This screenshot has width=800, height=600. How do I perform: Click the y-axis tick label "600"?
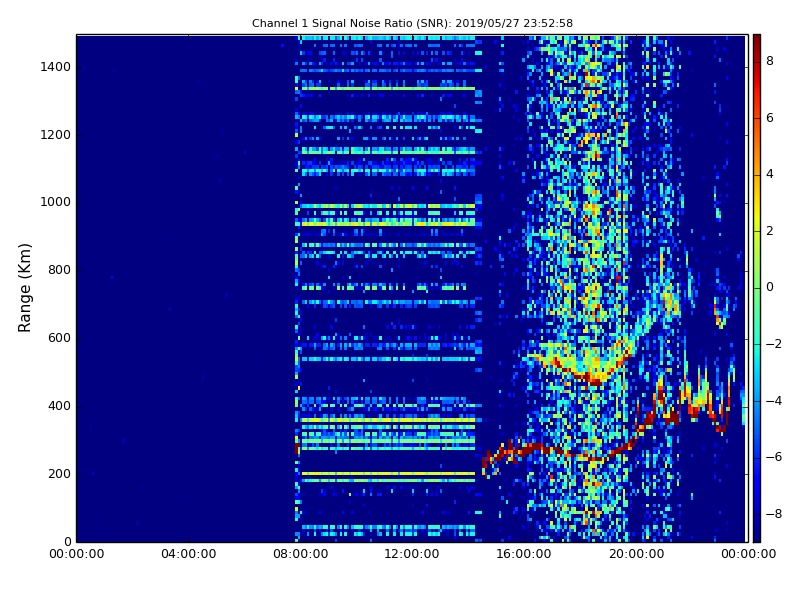(59, 338)
